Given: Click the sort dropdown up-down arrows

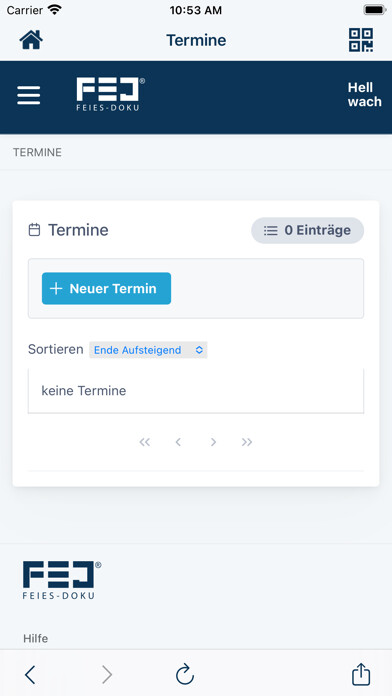Looking at the screenshot, I should coord(199,350).
